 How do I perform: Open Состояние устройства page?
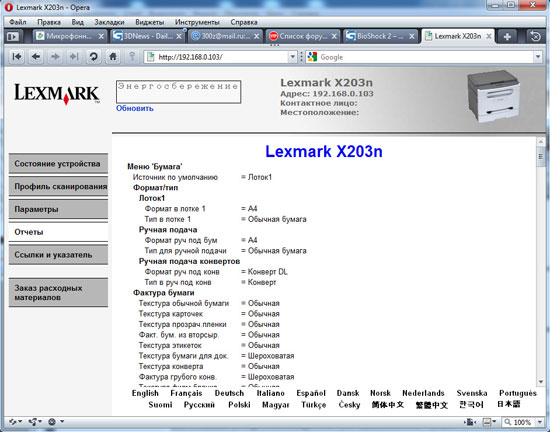(x=58, y=163)
